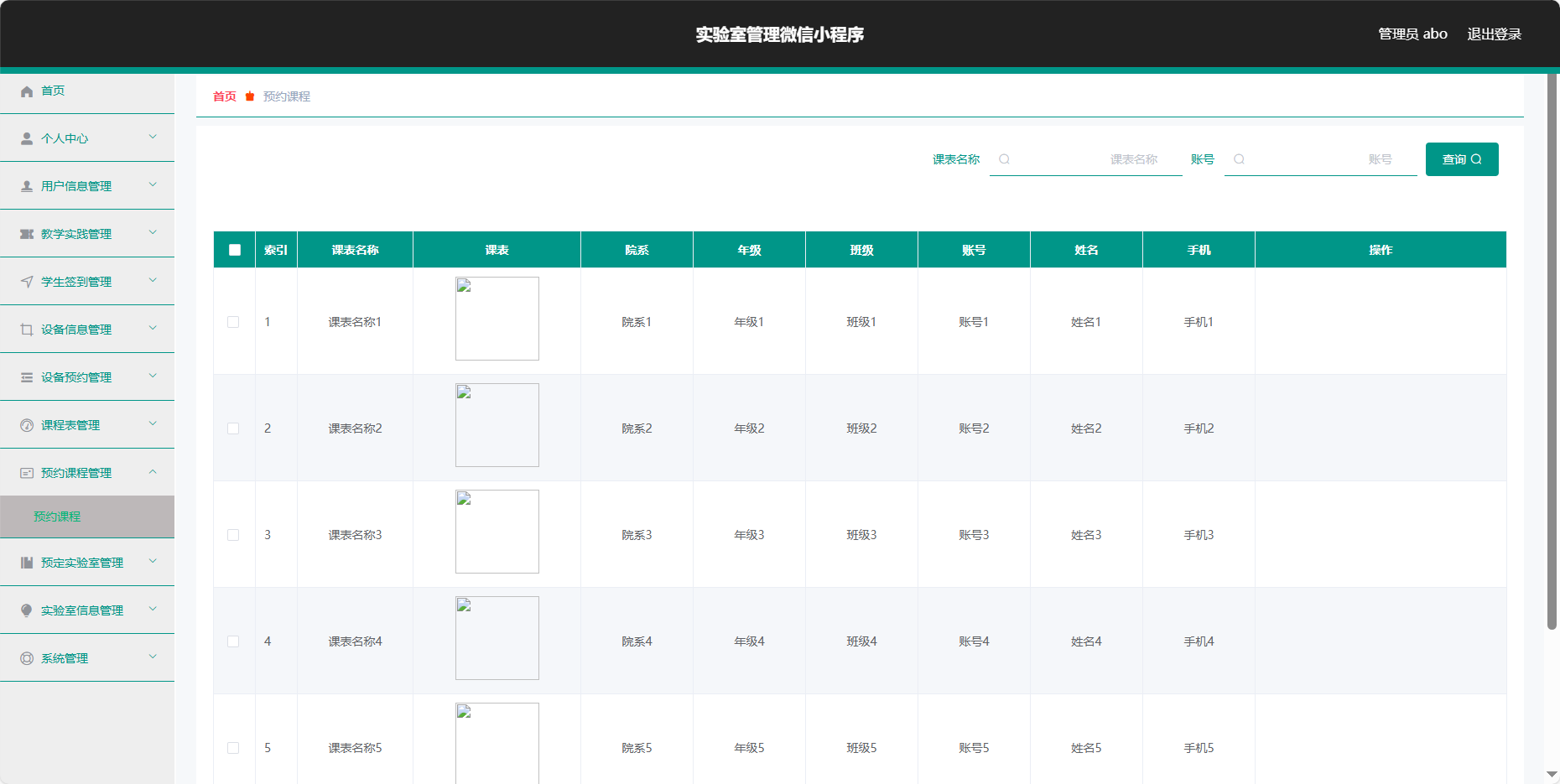Expand 预定实验室管理 with its chevron arrow
The height and width of the screenshot is (784, 1560).
[x=153, y=561]
